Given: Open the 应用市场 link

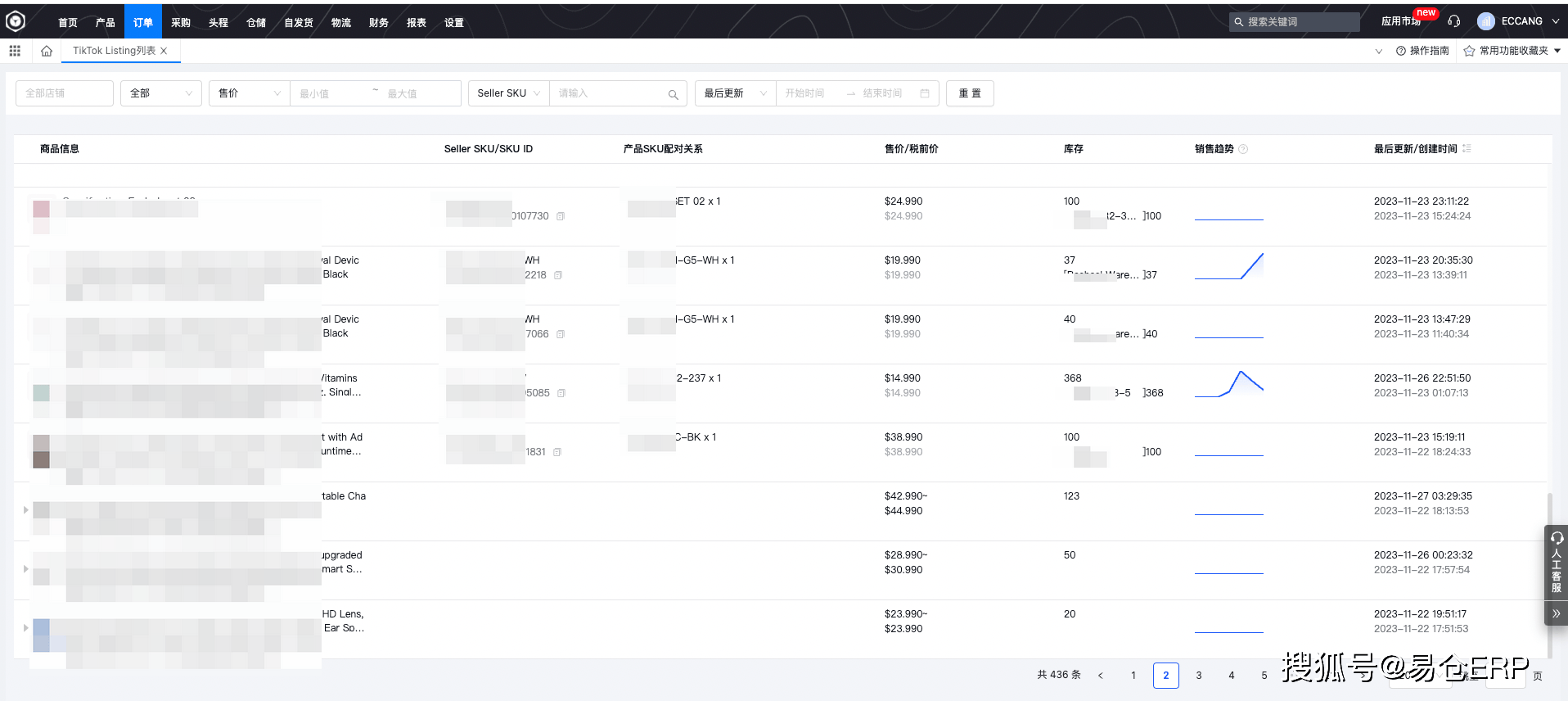Looking at the screenshot, I should 1401,21.
